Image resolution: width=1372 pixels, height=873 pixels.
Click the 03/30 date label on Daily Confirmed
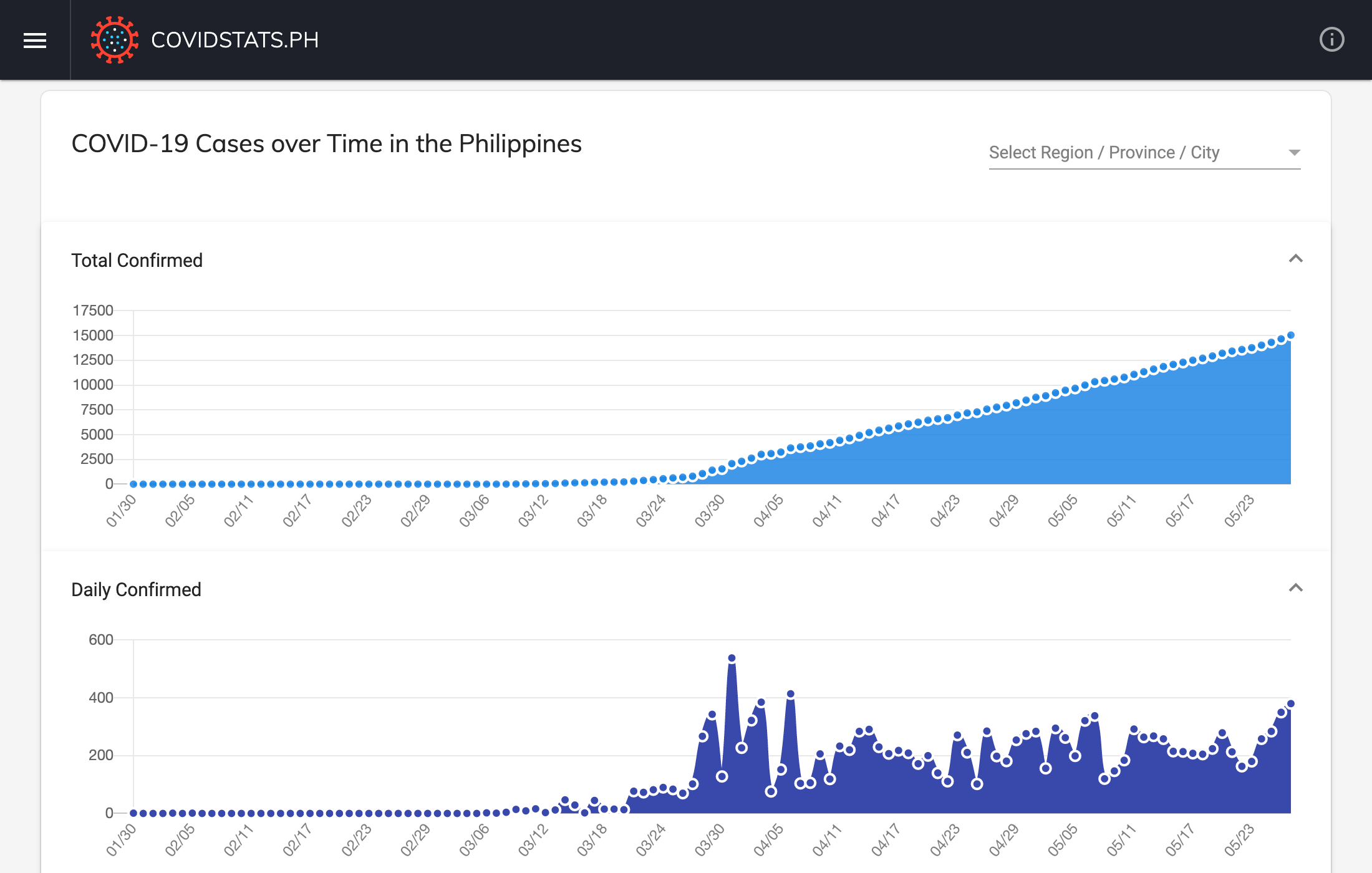click(710, 840)
